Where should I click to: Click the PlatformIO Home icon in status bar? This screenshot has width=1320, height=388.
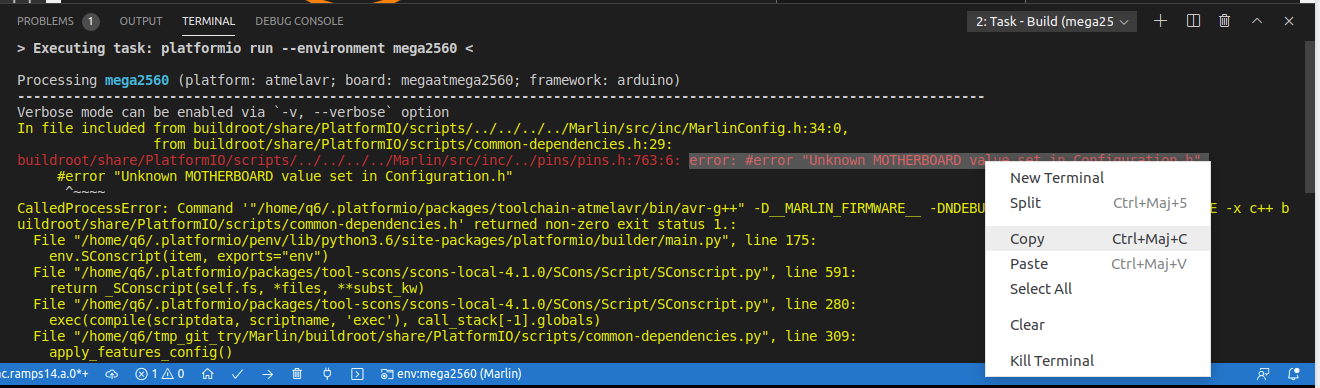pyautogui.click(x=207, y=374)
